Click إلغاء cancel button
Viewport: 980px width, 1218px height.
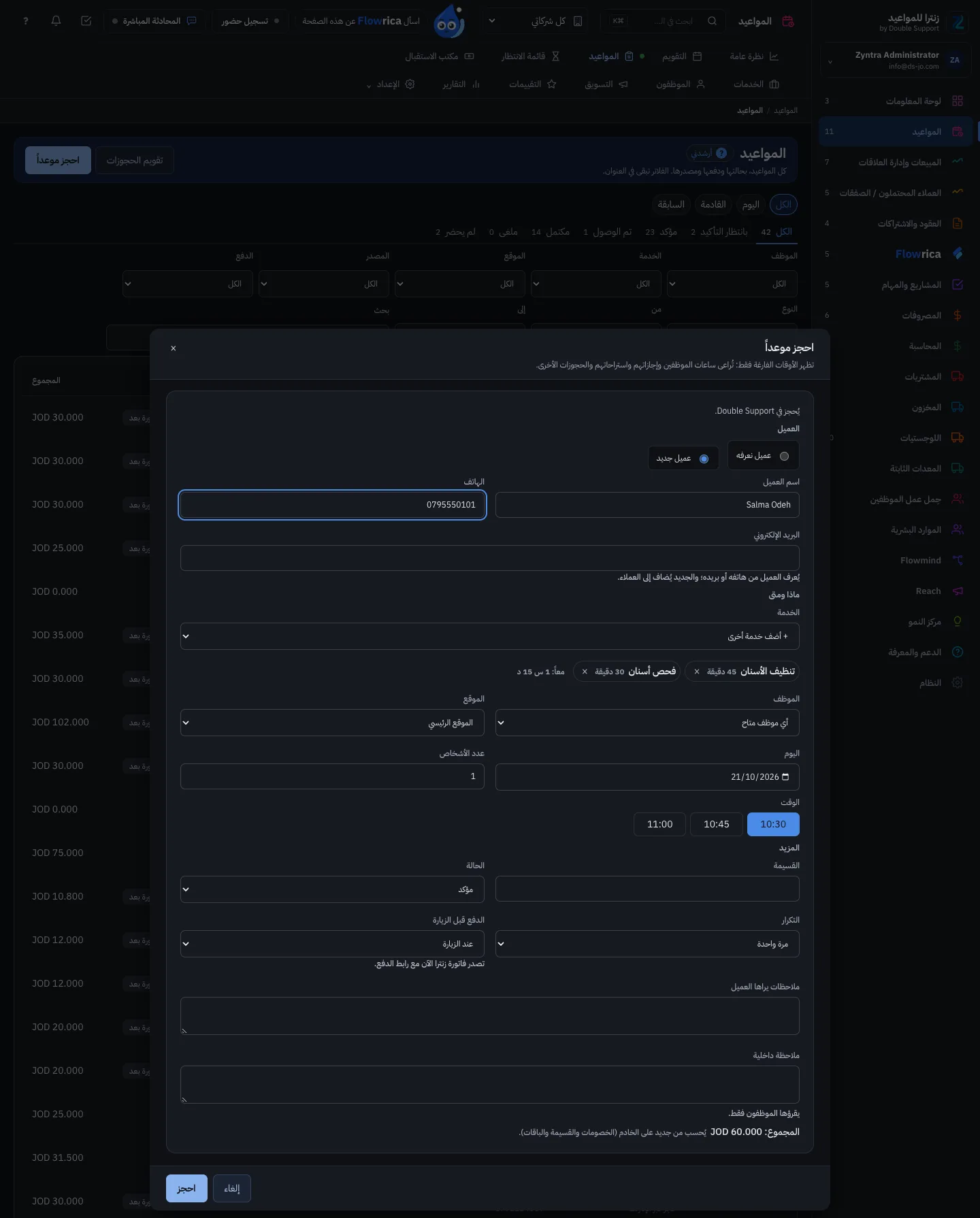coord(232,1188)
